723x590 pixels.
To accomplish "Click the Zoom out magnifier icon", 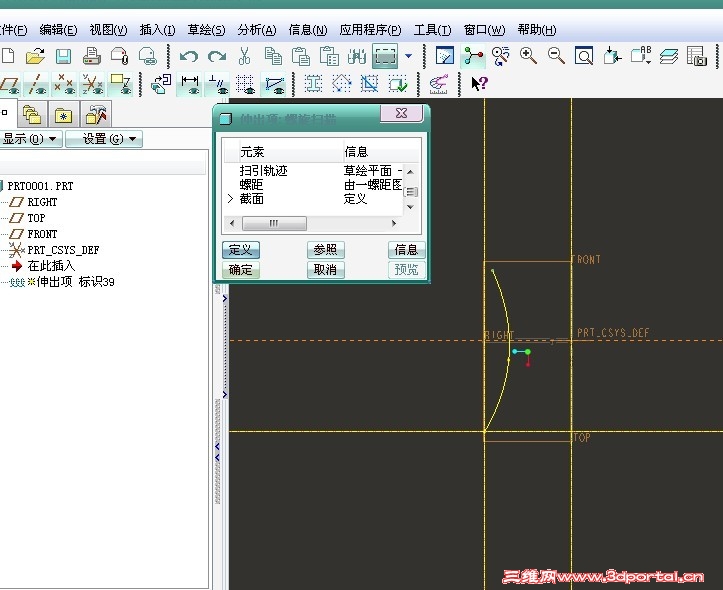I will (555, 56).
